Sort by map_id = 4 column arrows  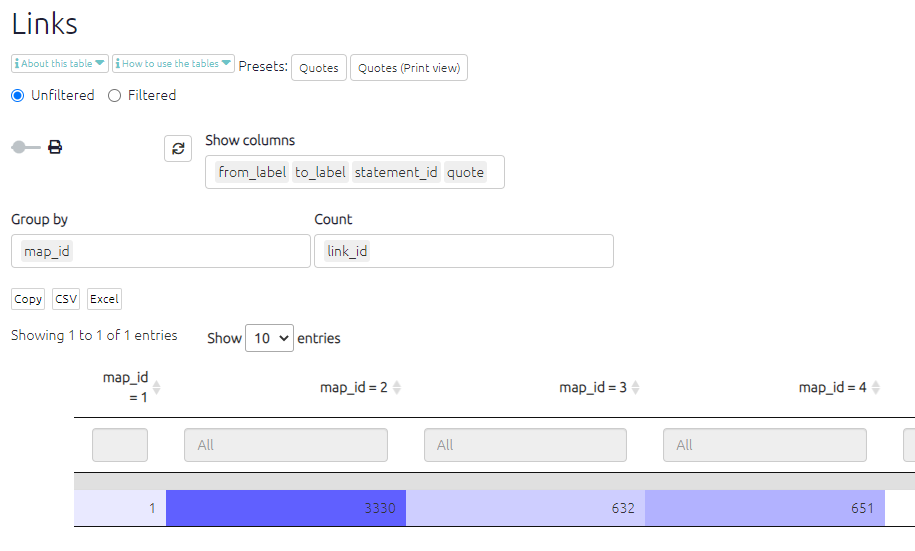pos(875,388)
